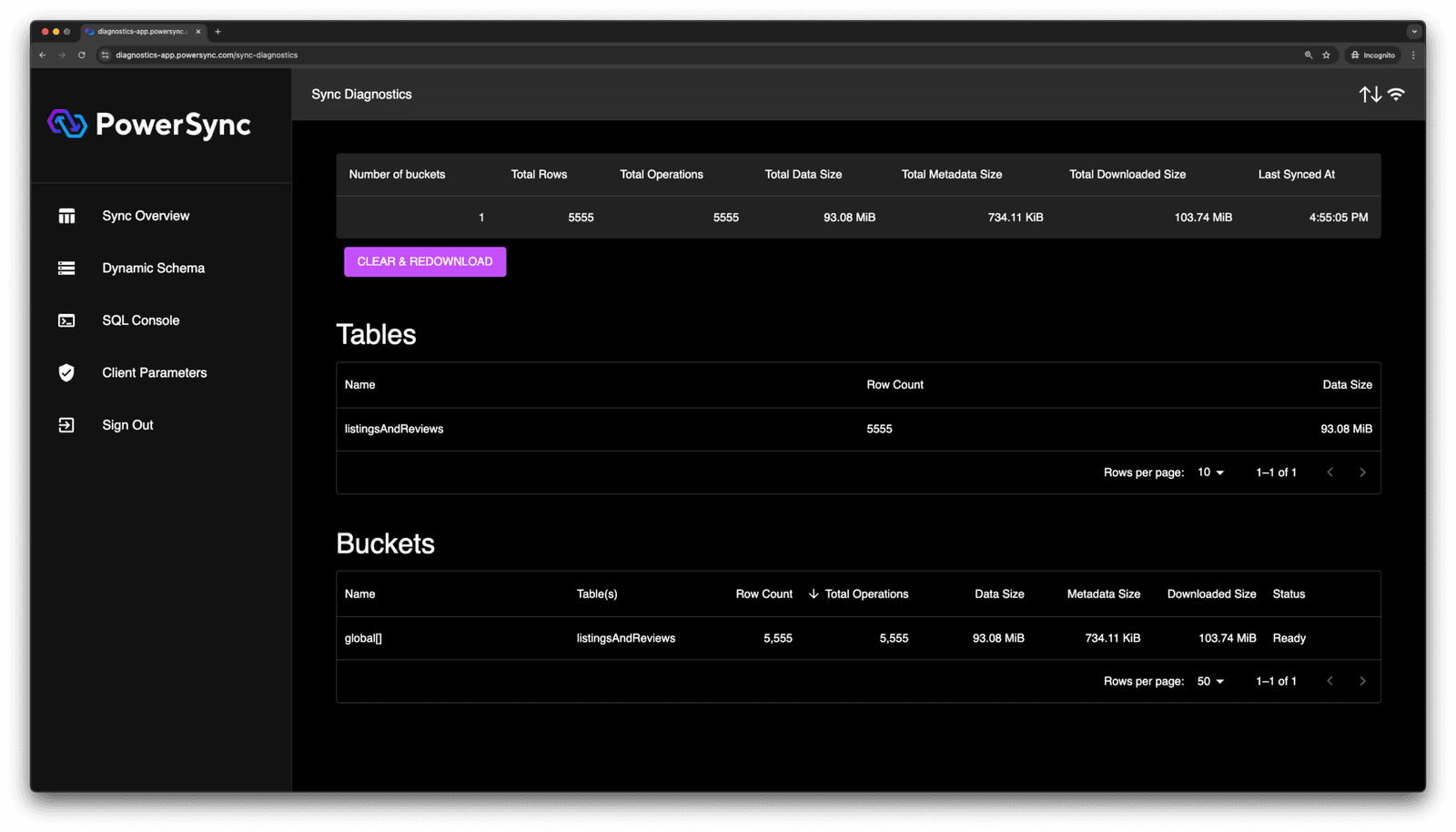Open Buckets rows per page dropdown

click(x=1210, y=682)
